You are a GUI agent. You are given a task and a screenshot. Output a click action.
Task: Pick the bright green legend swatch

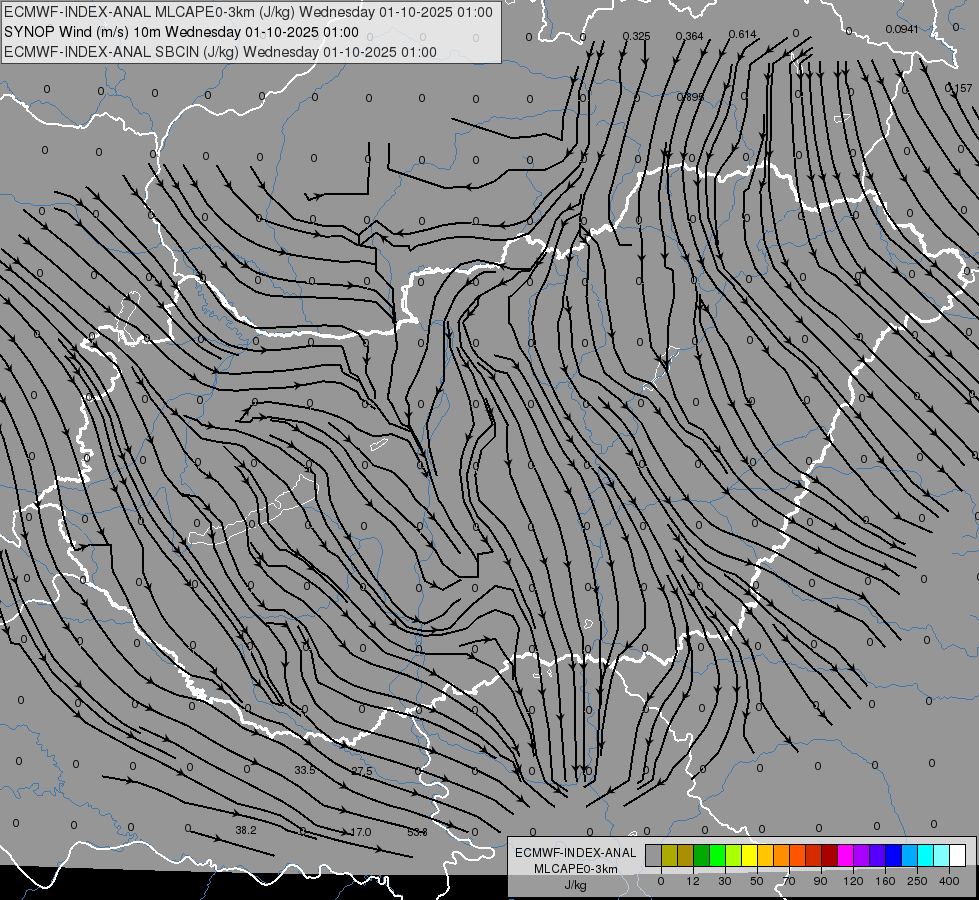[717, 855]
